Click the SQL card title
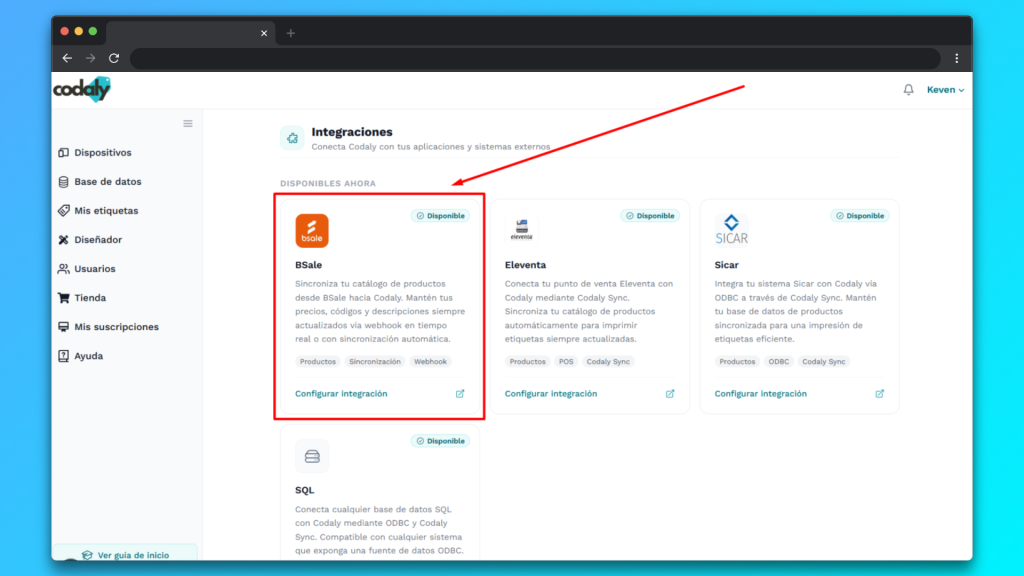The height and width of the screenshot is (576, 1024). tap(304, 490)
